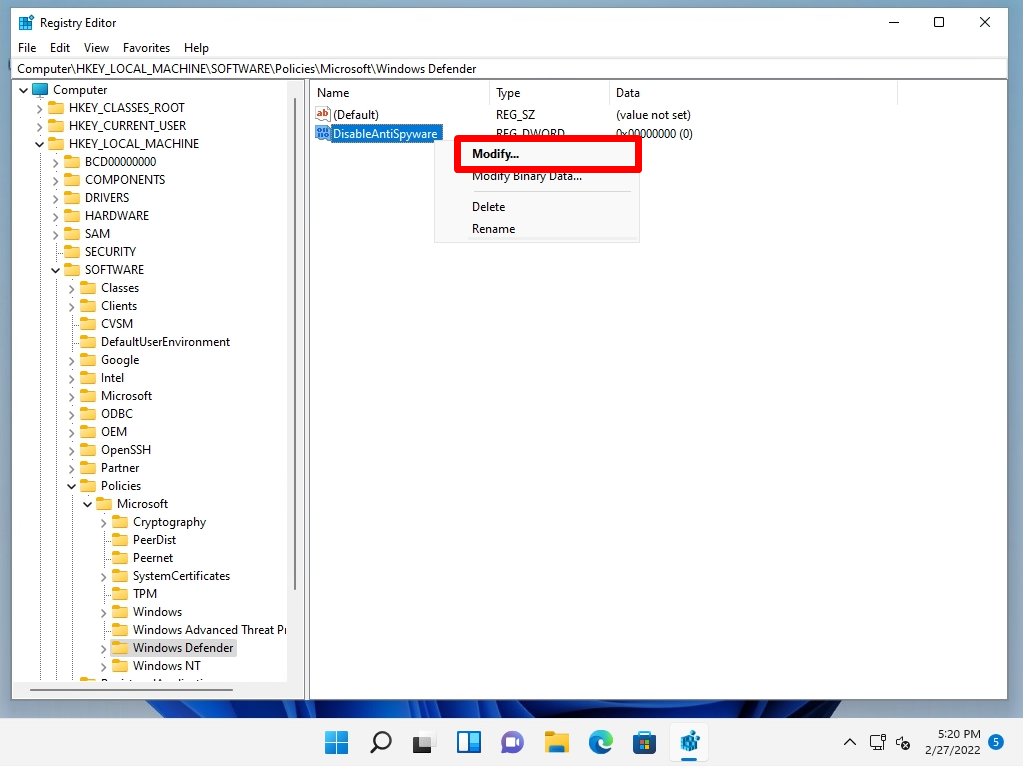This screenshot has width=1023, height=766.
Task: Select the DisableAntiSpyware DWORD value icon
Action: [x=323, y=133]
